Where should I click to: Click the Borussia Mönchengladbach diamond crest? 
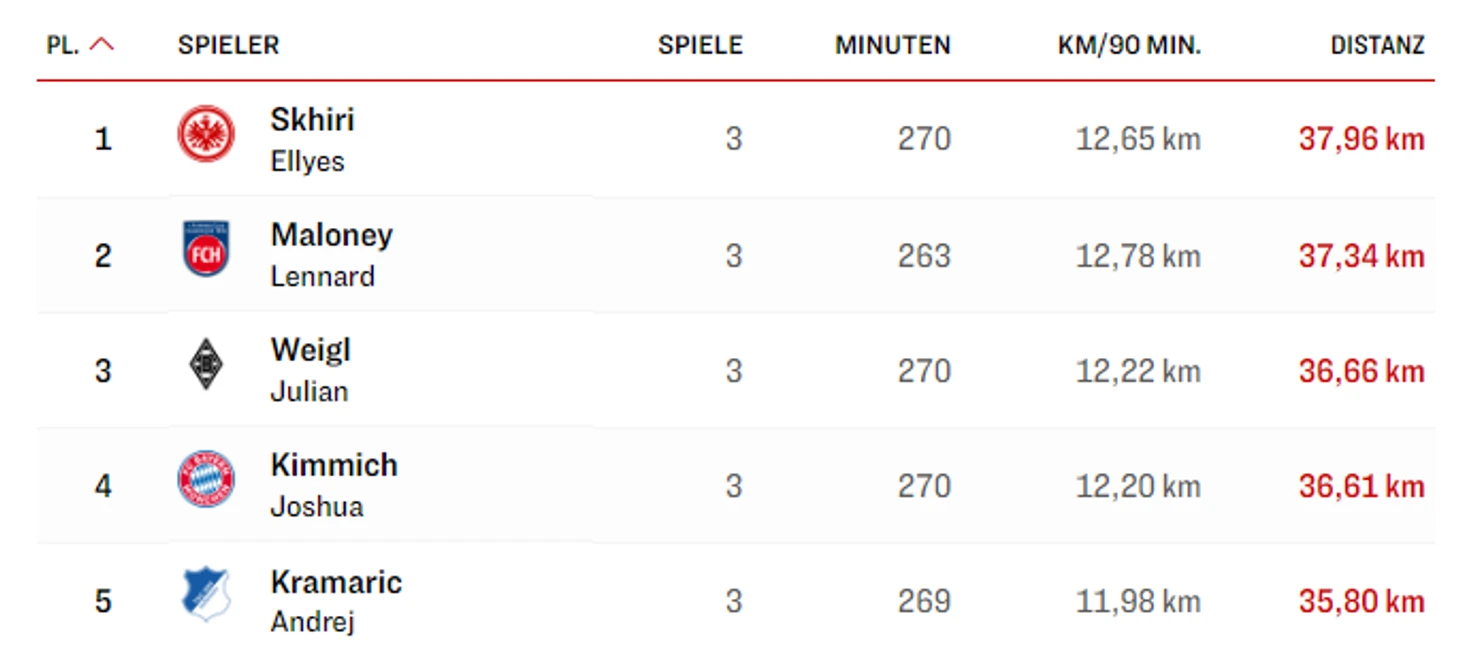coord(206,365)
